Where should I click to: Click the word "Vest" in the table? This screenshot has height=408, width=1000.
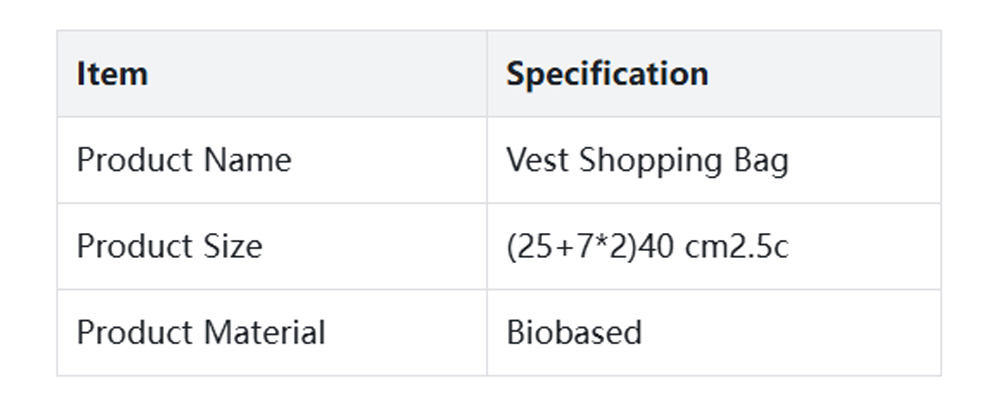coord(538,160)
